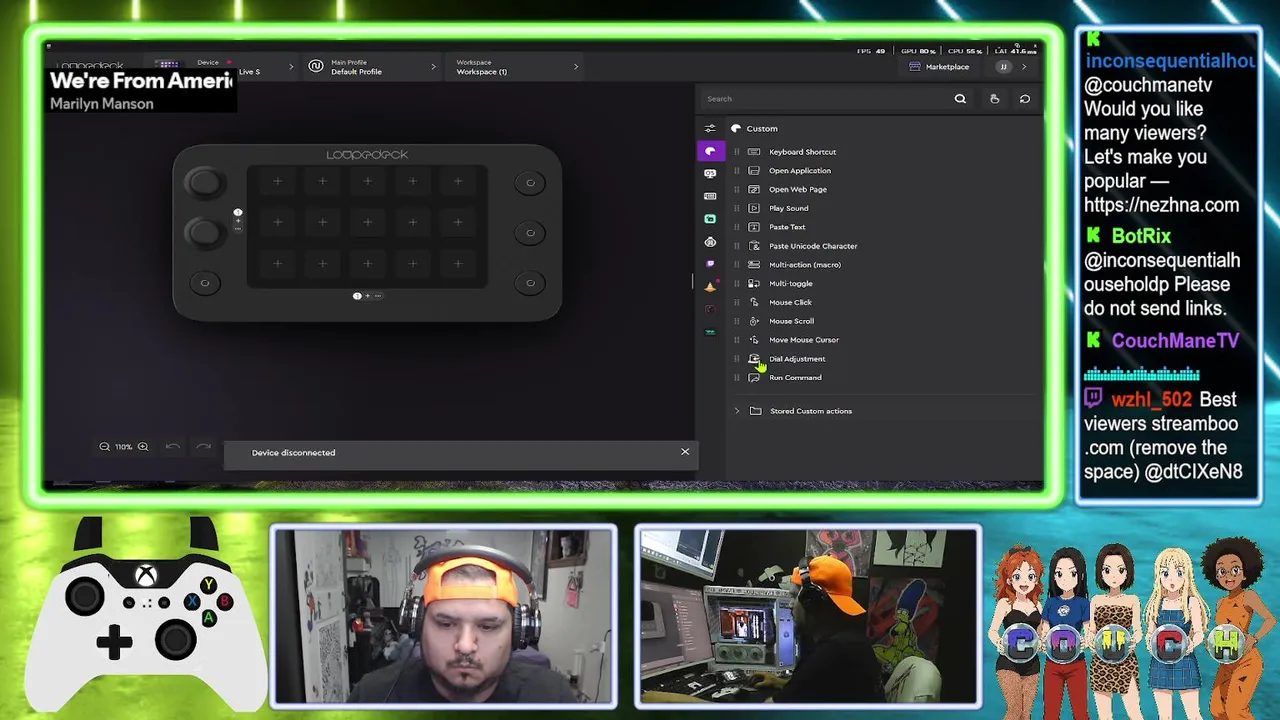The image size is (1280, 720).
Task: Select touch page 1 indicator
Action: [x=357, y=296]
